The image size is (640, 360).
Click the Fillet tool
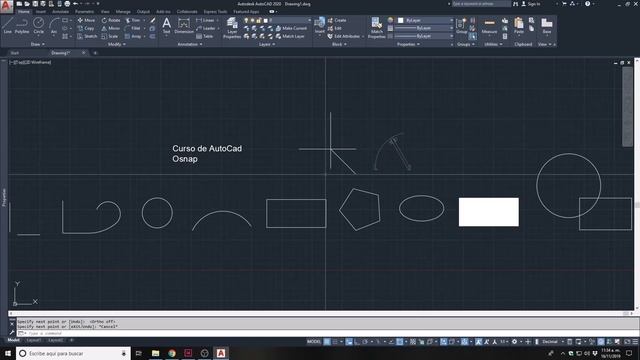133,28
